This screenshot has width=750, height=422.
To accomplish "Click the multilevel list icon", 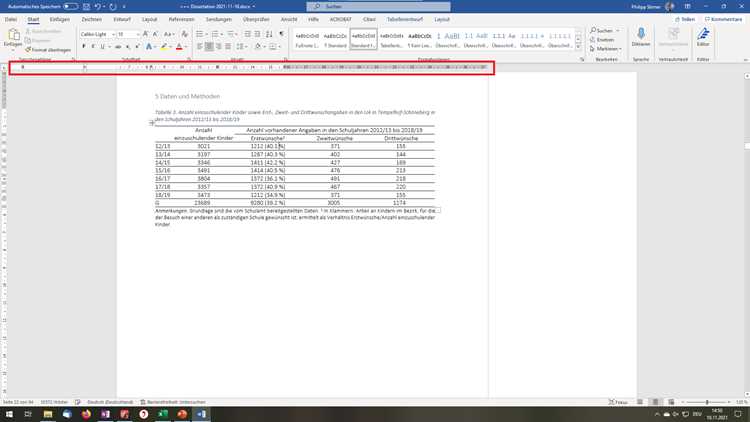I will 231,34.
